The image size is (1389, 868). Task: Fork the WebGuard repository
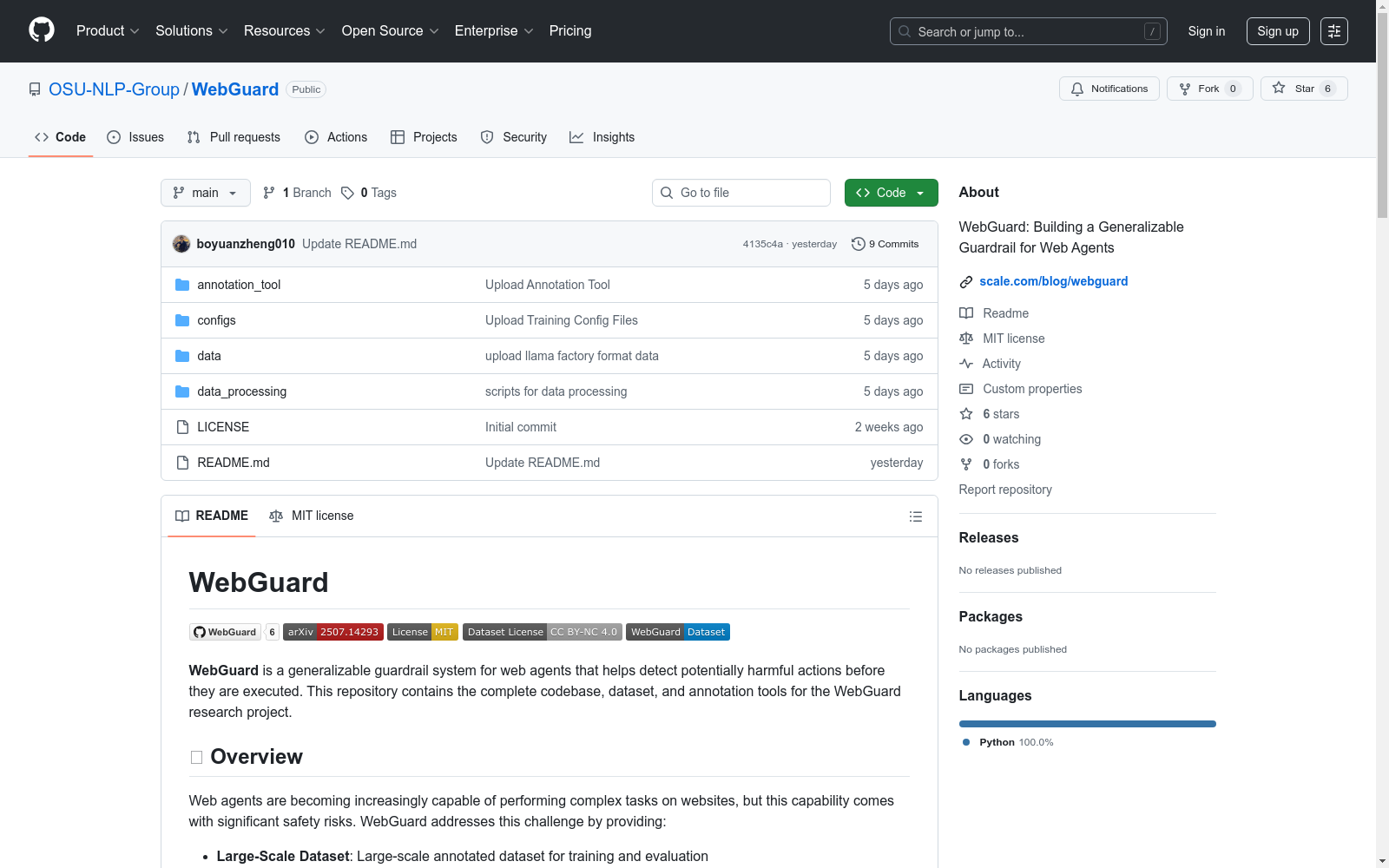(x=1210, y=89)
